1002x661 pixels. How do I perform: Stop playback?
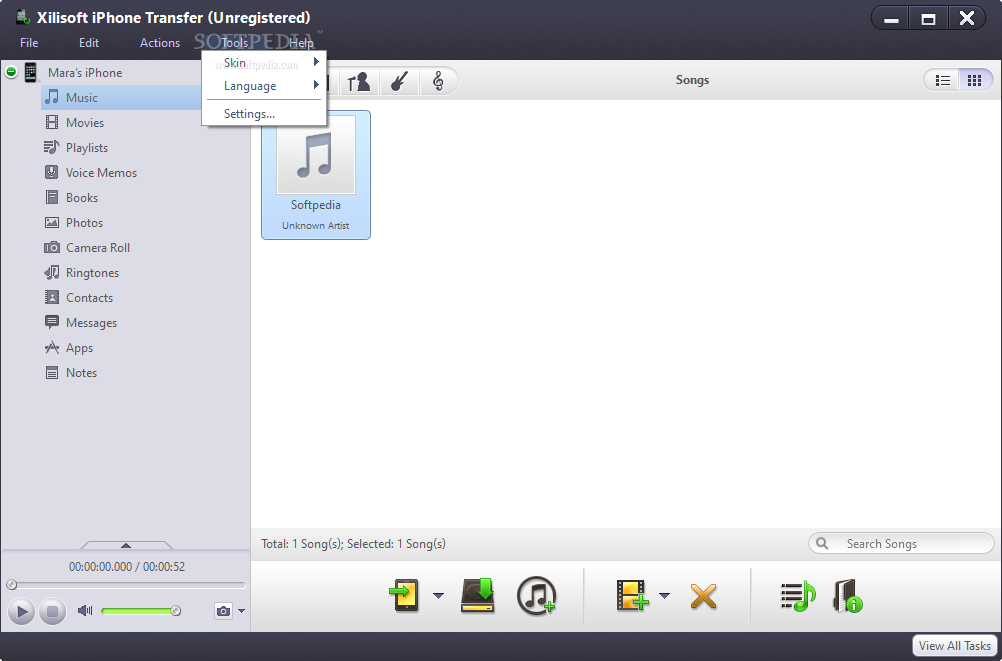click(x=52, y=612)
